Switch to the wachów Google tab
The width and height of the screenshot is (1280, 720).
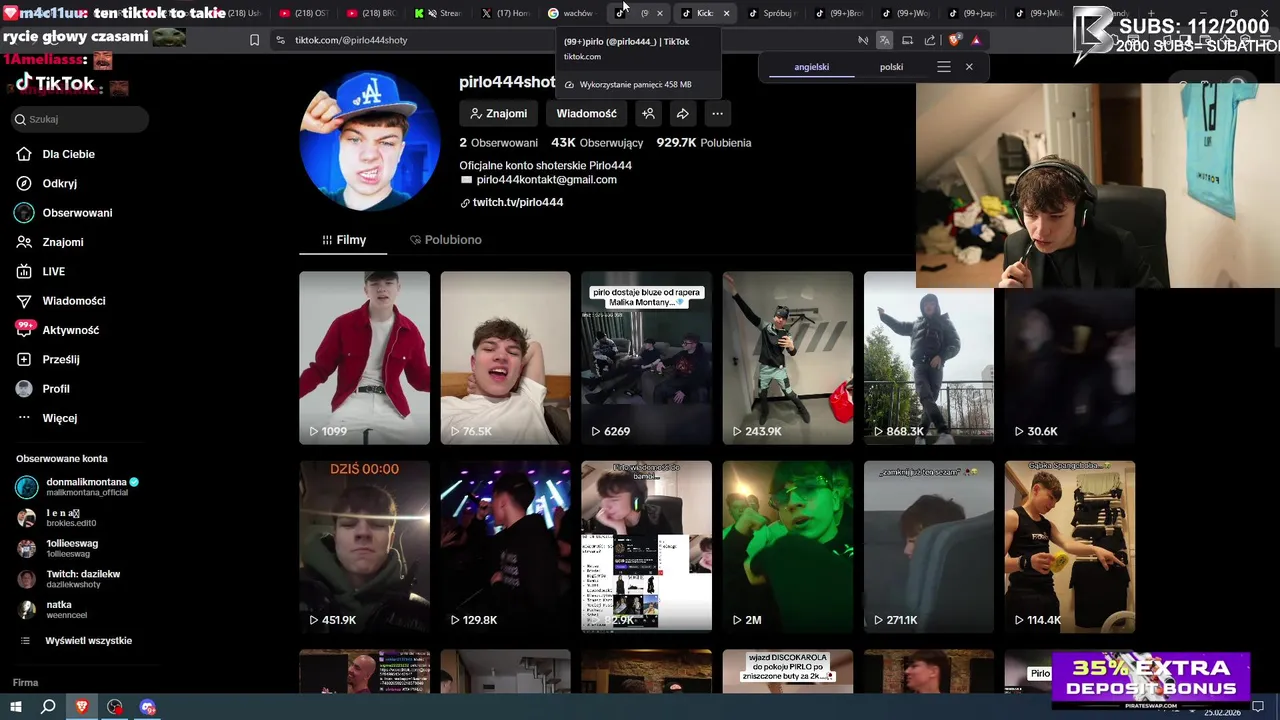coord(573,13)
